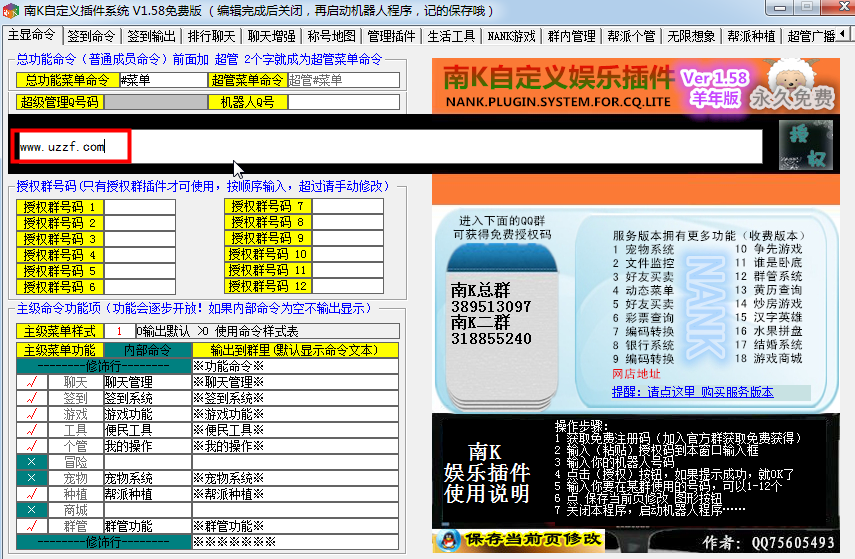Click the 聊天管理 internal command cell

(147, 382)
